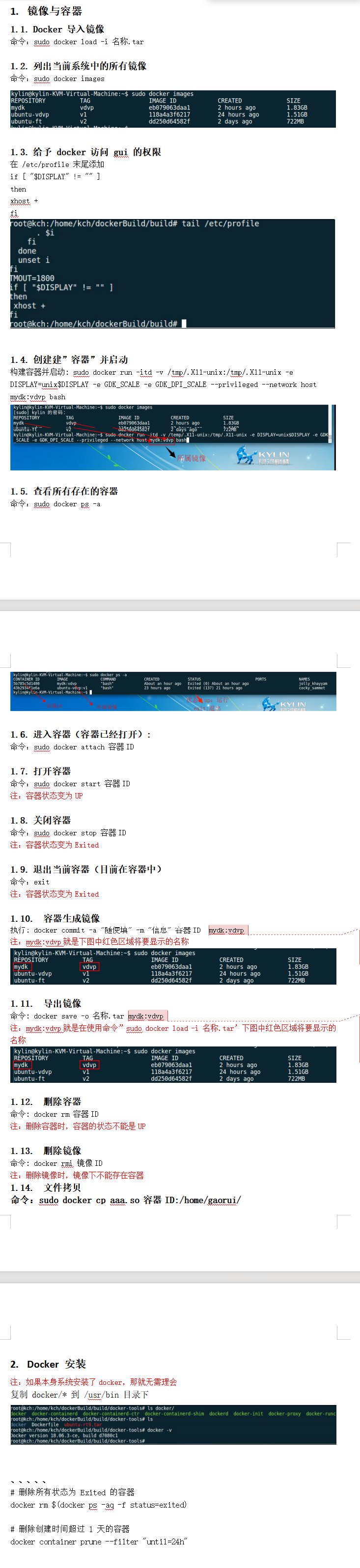
Task: Click heading '1.4. 创建建"容器"并启动'
Action: [x=69, y=360]
